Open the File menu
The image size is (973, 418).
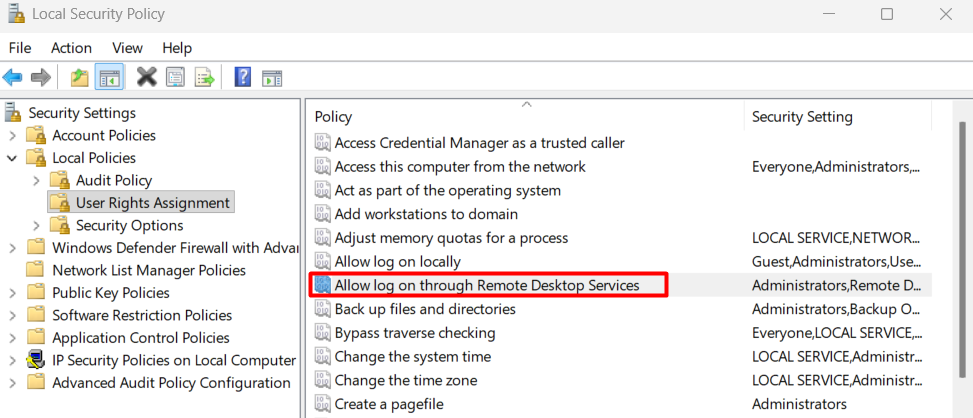pos(20,48)
